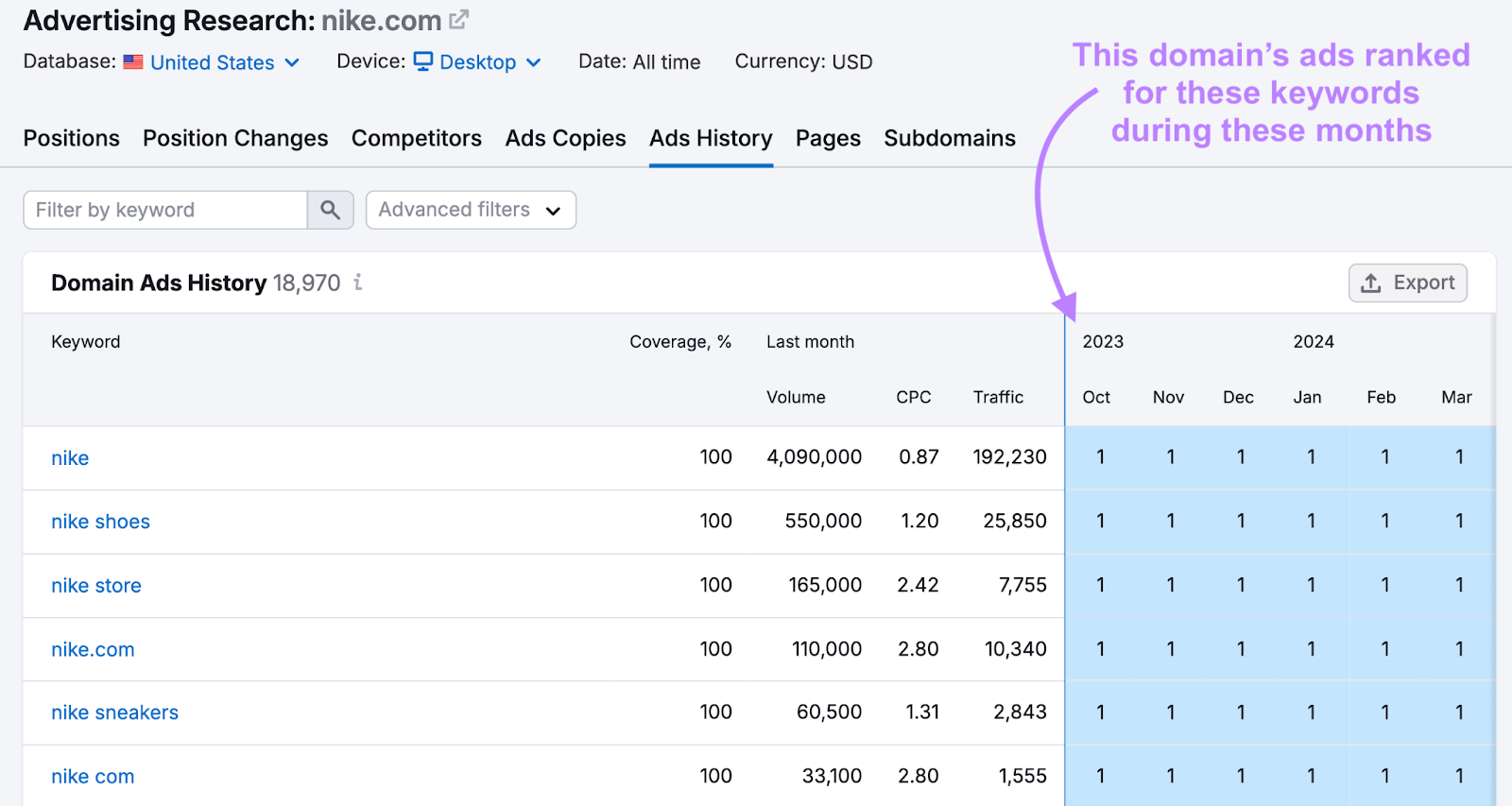
Task: Click nike store's Dec ad position cell
Action: coord(1241,585)
